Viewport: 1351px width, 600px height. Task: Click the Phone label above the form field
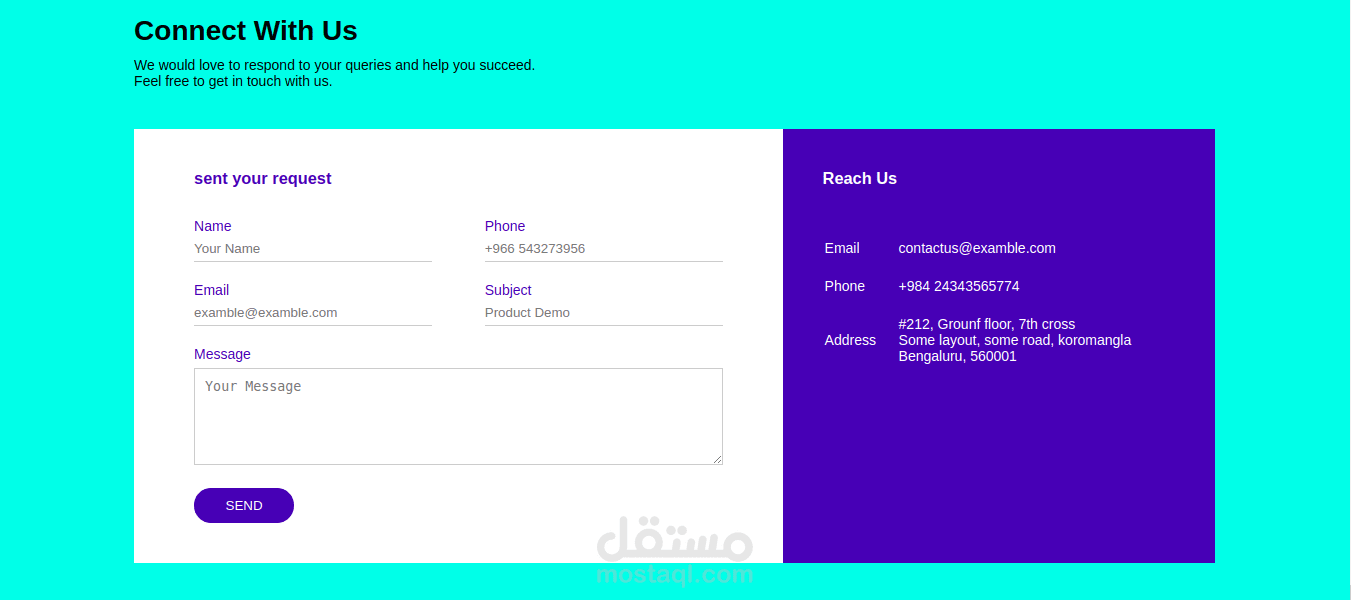505,226
